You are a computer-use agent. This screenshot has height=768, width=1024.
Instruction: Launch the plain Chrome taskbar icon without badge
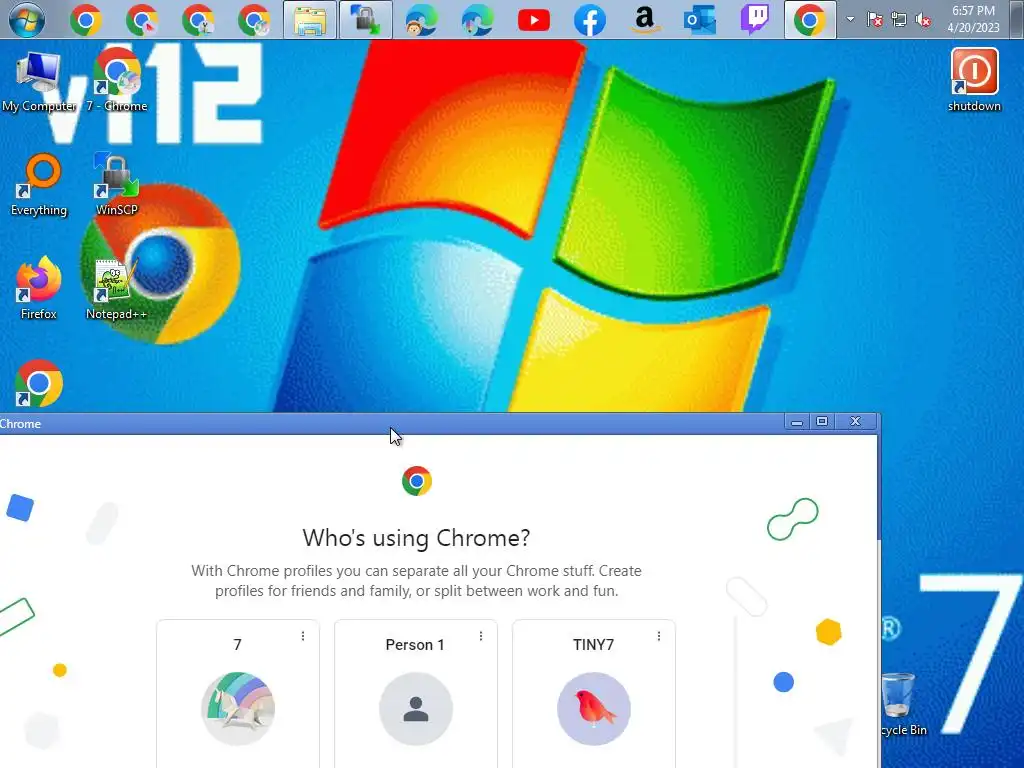(x=86, y=20)
